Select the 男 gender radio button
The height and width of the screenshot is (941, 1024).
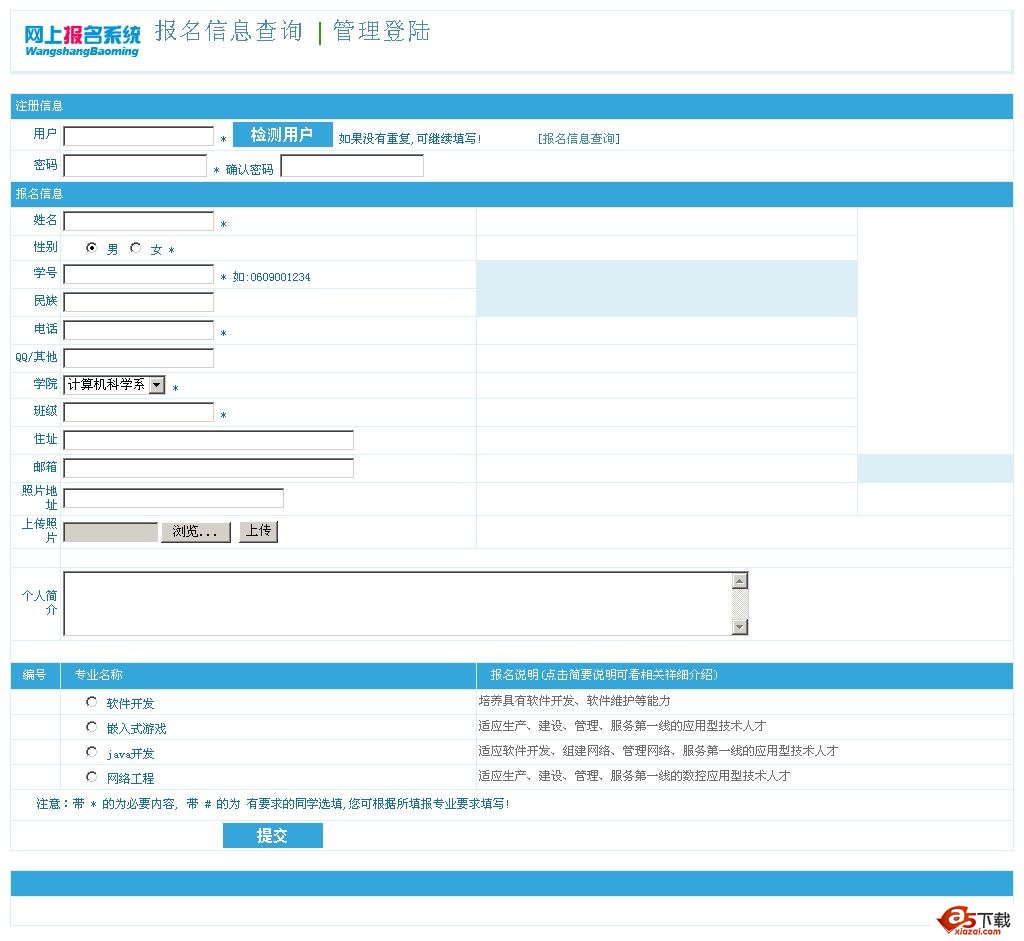click(91, 248)
